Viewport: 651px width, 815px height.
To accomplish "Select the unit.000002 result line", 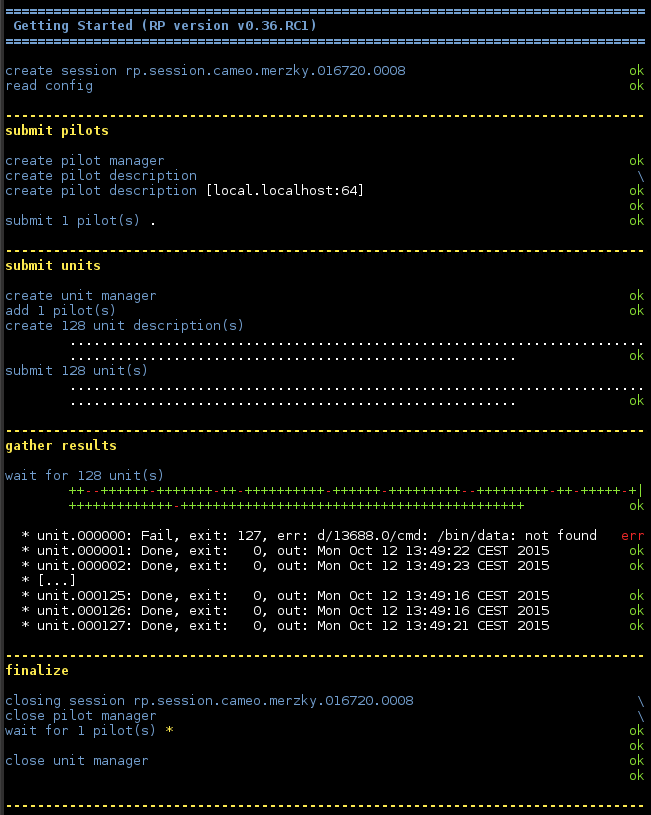I will (285, 566).
